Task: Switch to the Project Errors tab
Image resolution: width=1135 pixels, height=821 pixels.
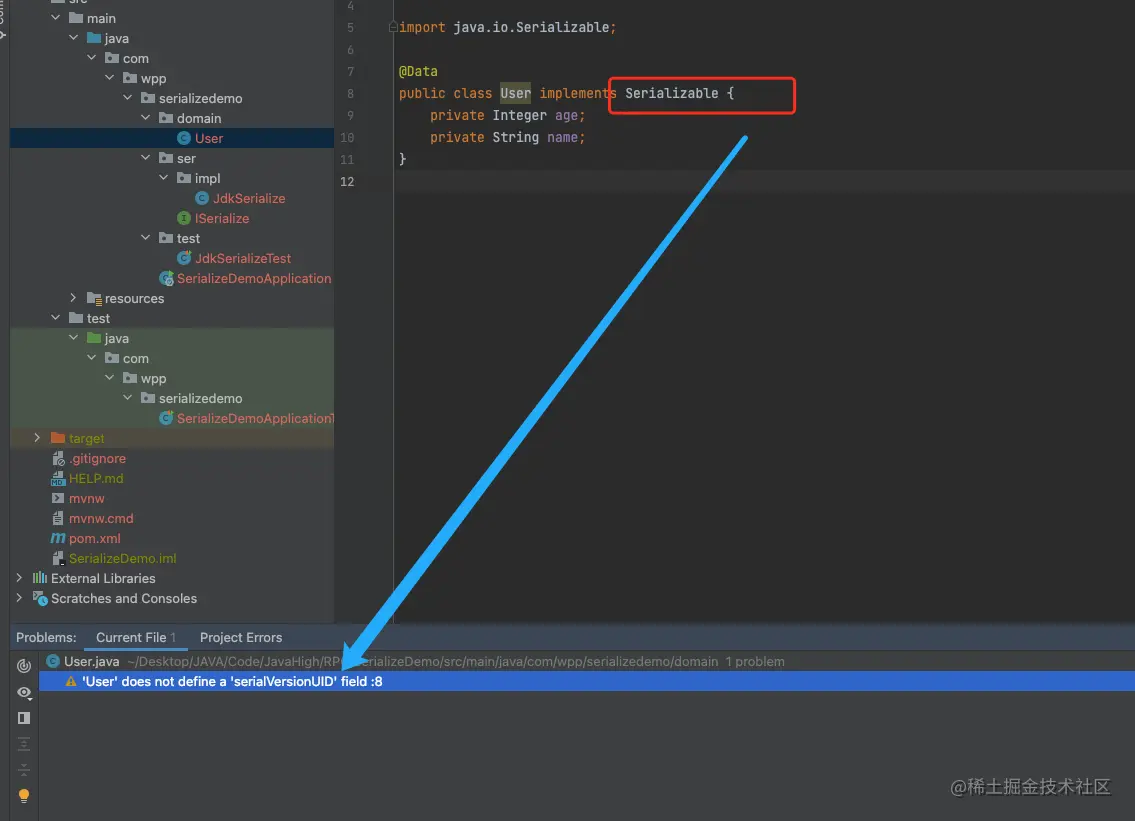Action: (241, 637)
